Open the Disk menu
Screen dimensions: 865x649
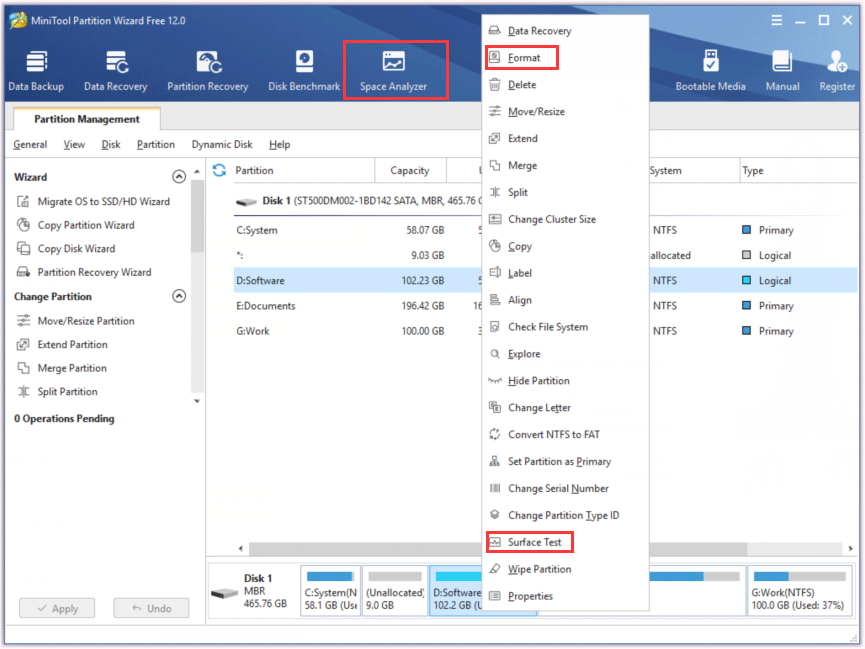coord(110,144)
